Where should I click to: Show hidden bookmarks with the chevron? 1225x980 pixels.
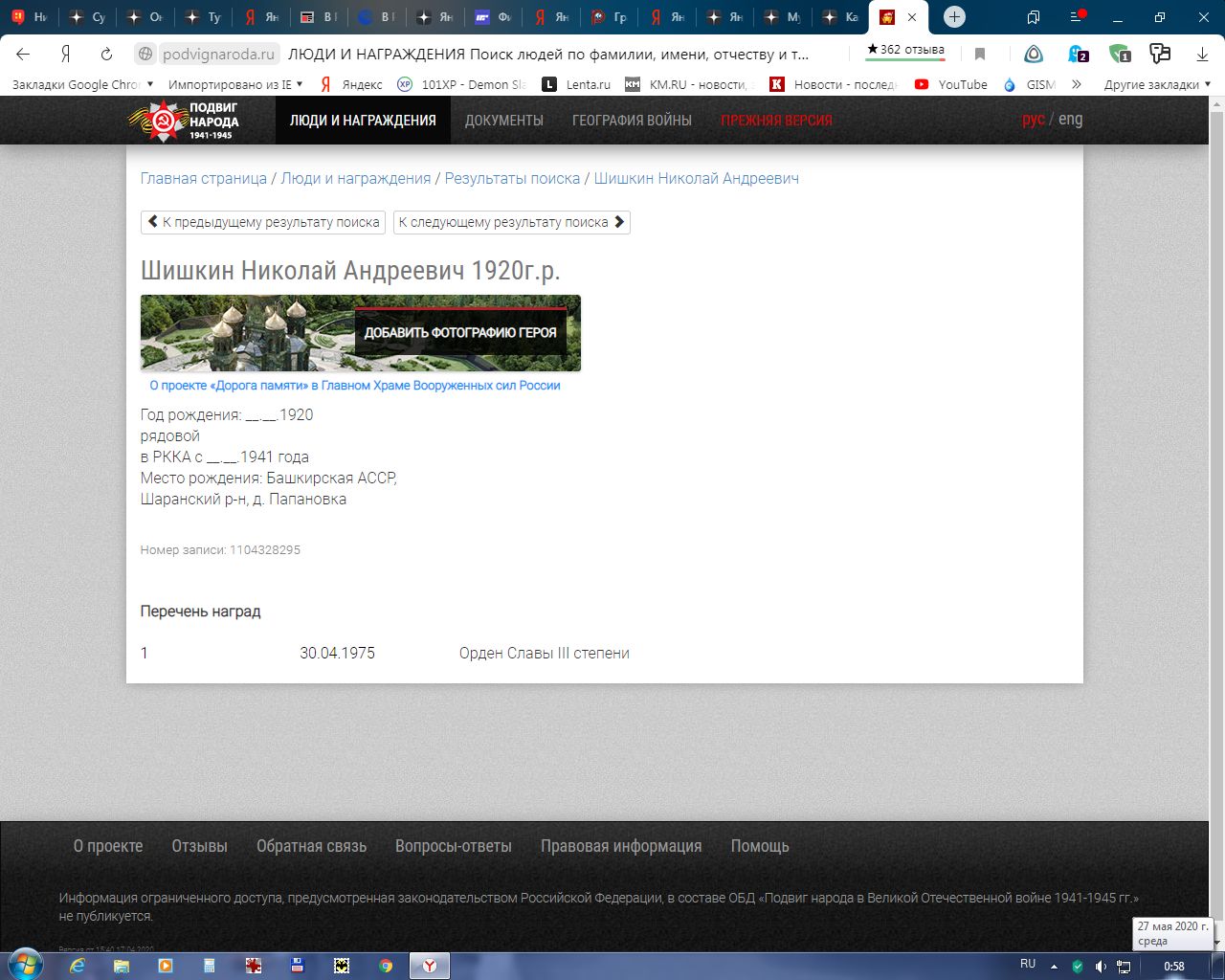click(1077, 84)
